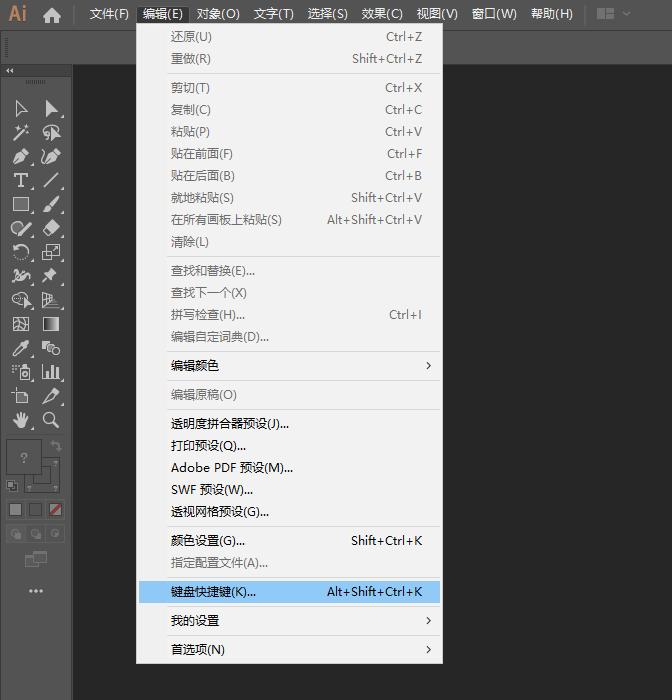This screenshot has width=672, height=700.
Task: Select the Selection tool arrow
Action: coord(21,108)
